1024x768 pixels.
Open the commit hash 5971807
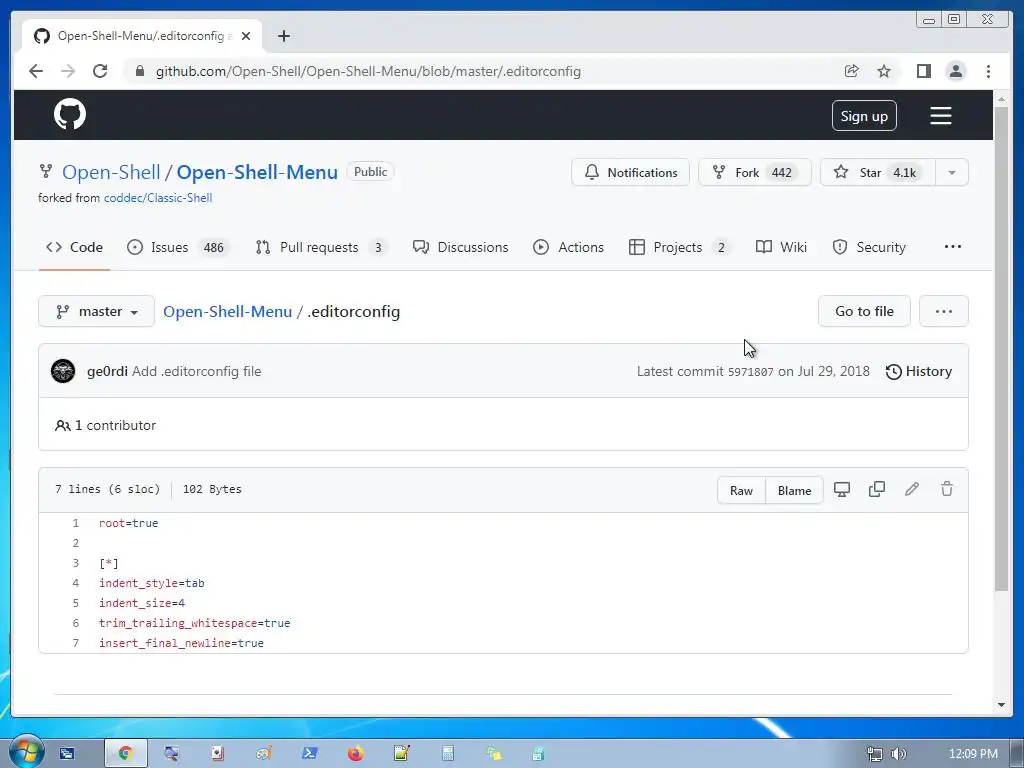pyautogui.click(x=750, y=372)
